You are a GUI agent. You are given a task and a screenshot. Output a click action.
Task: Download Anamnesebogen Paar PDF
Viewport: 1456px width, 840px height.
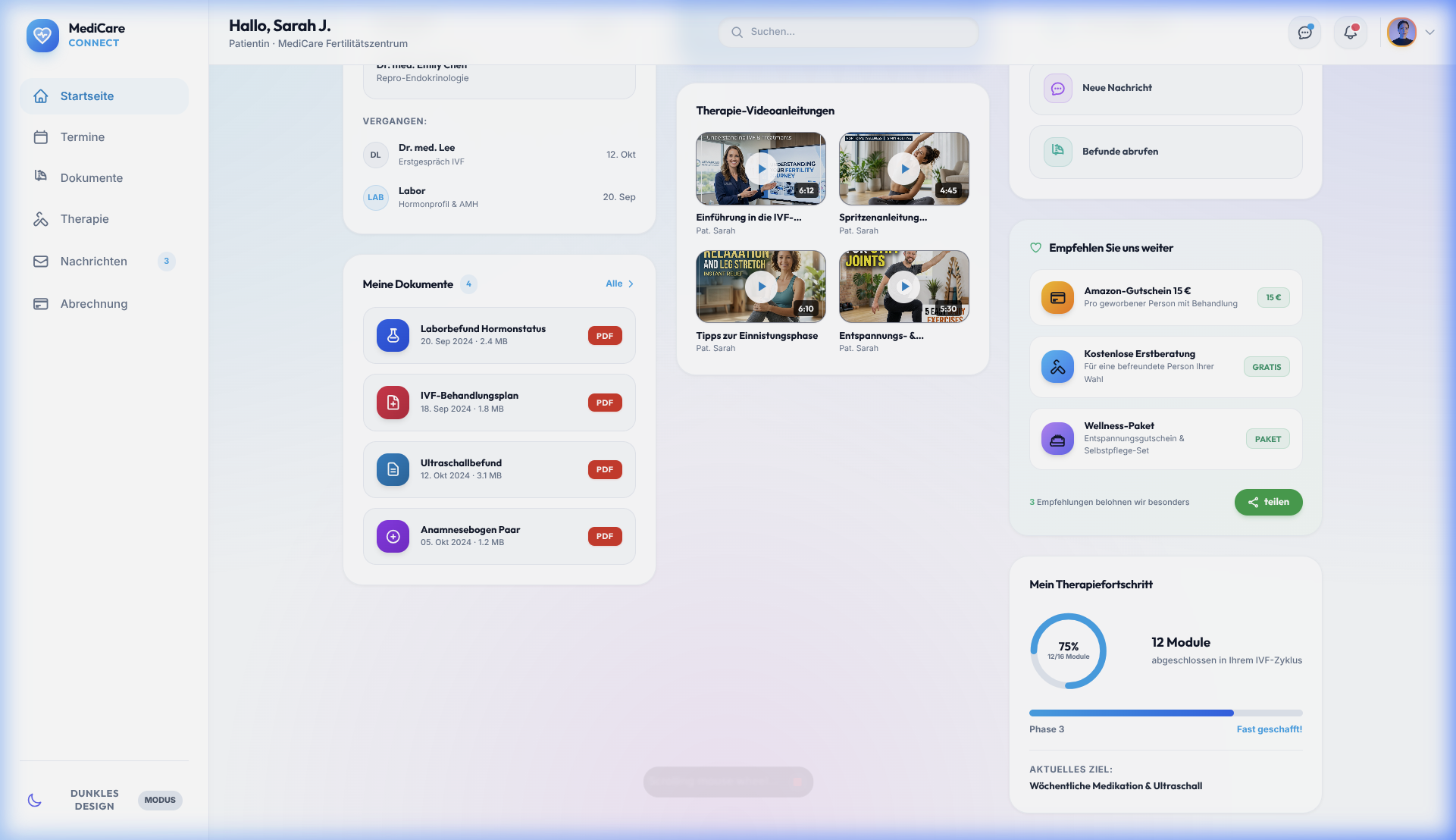[605, 536]
